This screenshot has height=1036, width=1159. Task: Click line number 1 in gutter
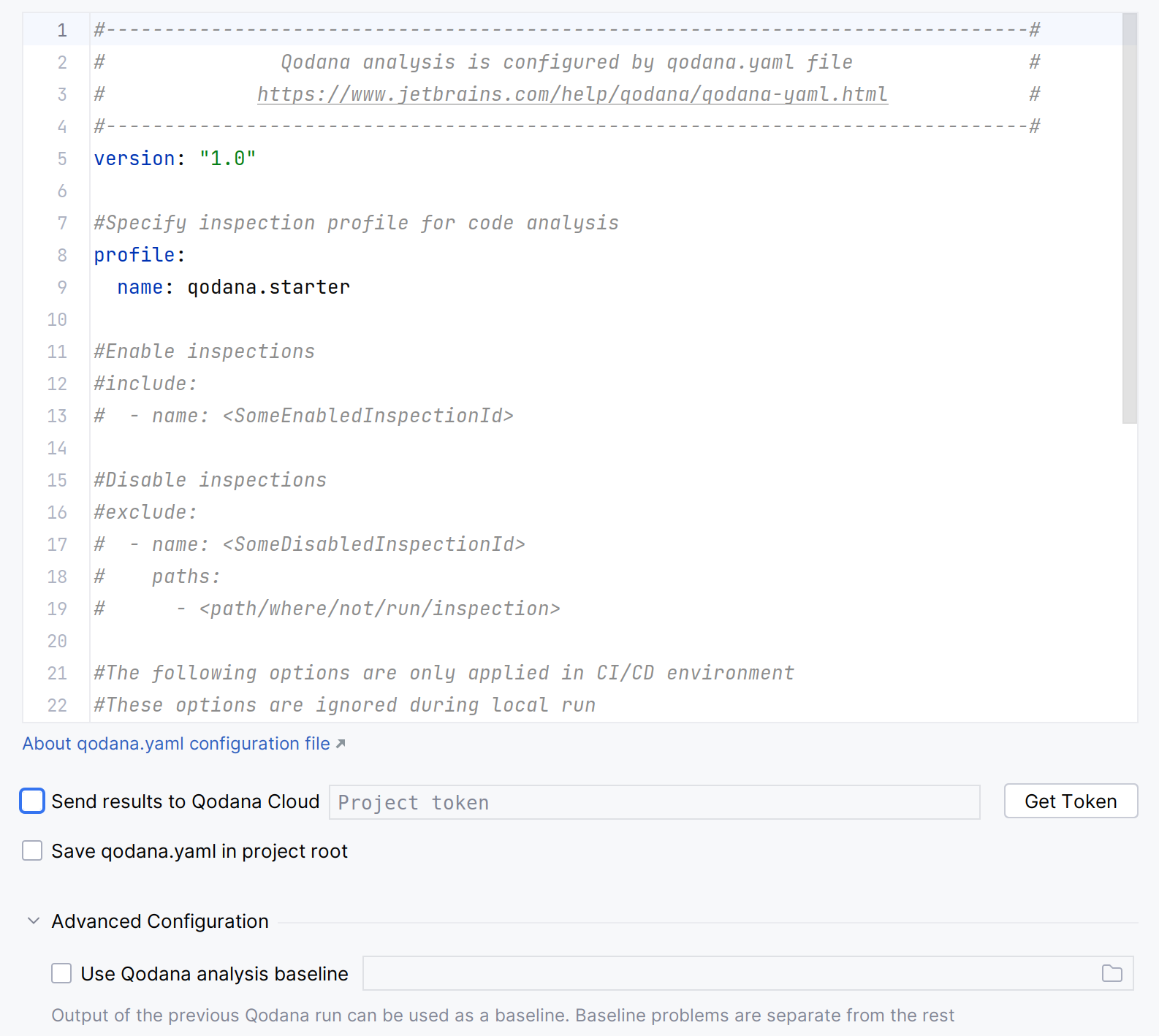(62, 30)
